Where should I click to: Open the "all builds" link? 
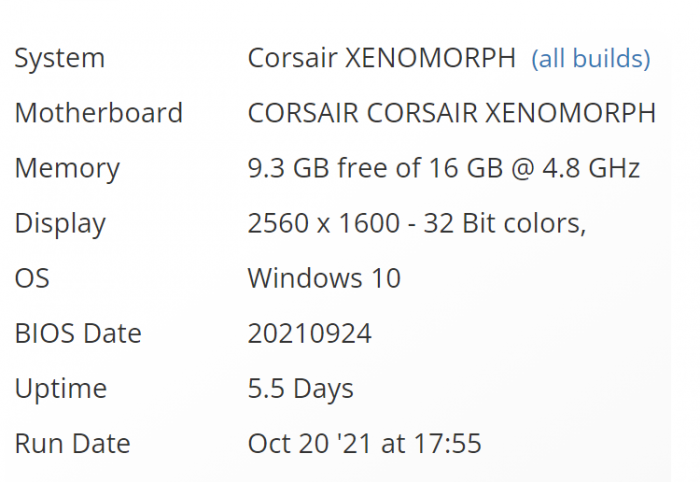point(591,58)
